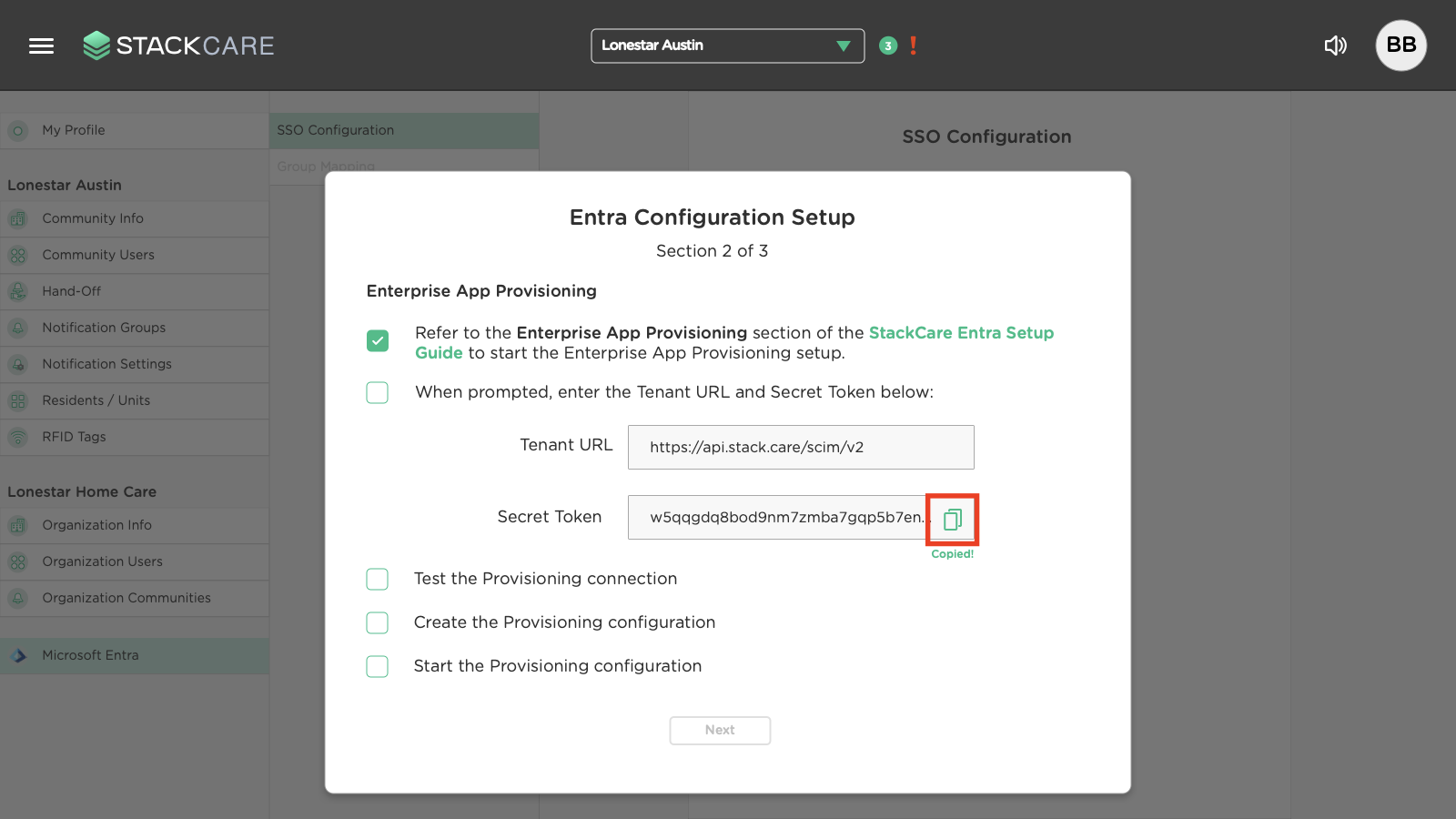Click the Organization Info icon
This screenshot has width=1456, height=819.
(x=17, y=525)
